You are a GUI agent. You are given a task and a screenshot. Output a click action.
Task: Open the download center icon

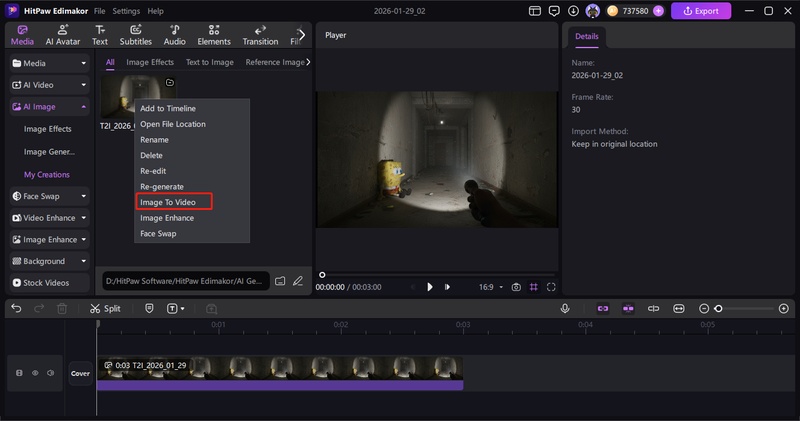pyautogui.click(x=573, y=11)
